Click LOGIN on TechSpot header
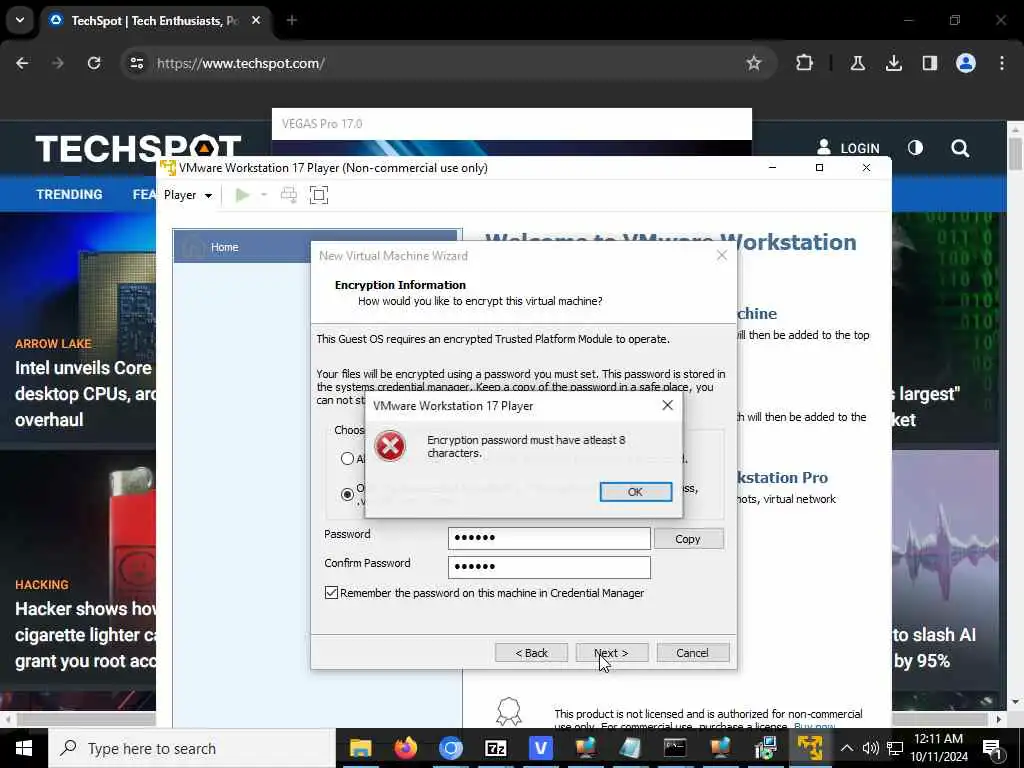This screenshot has width=1024, height=768. [x=848, y=148]
